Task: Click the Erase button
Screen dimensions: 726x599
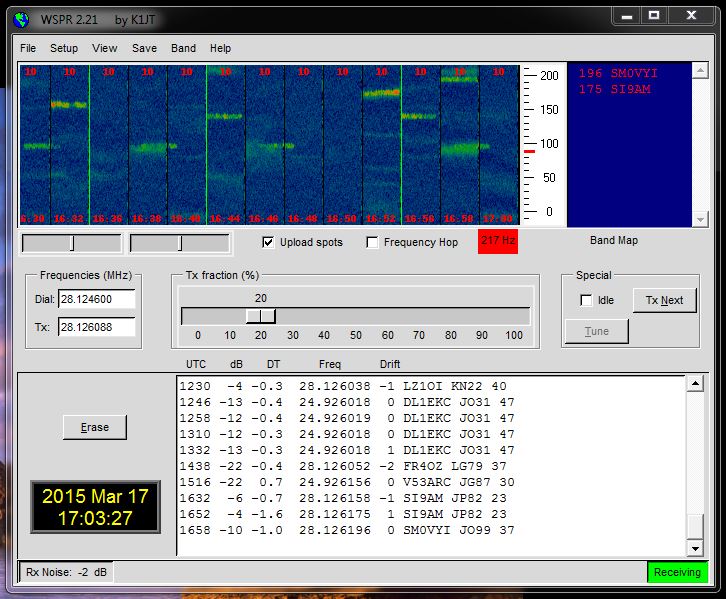Action: [x=94, y=427]
